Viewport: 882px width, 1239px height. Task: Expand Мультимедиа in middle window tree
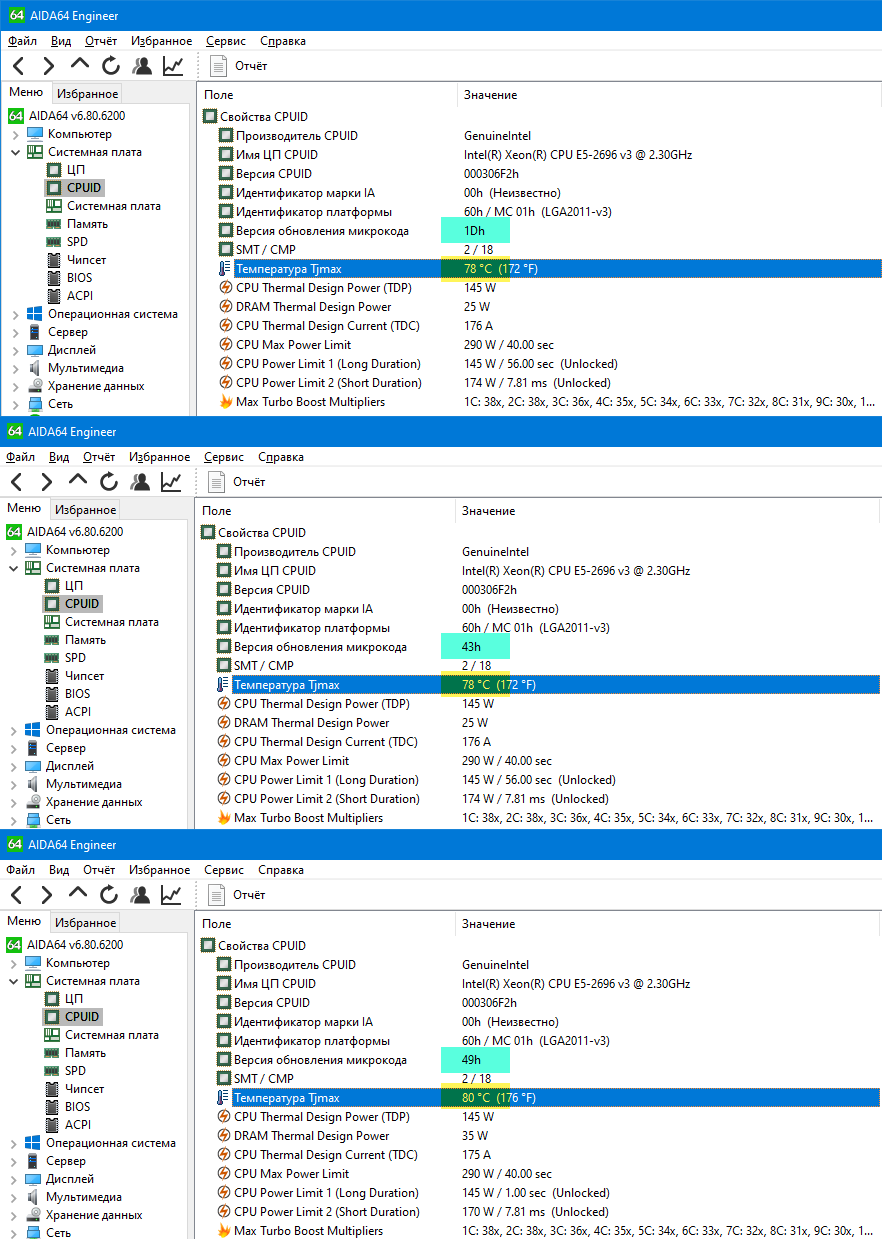coord(14,784)
